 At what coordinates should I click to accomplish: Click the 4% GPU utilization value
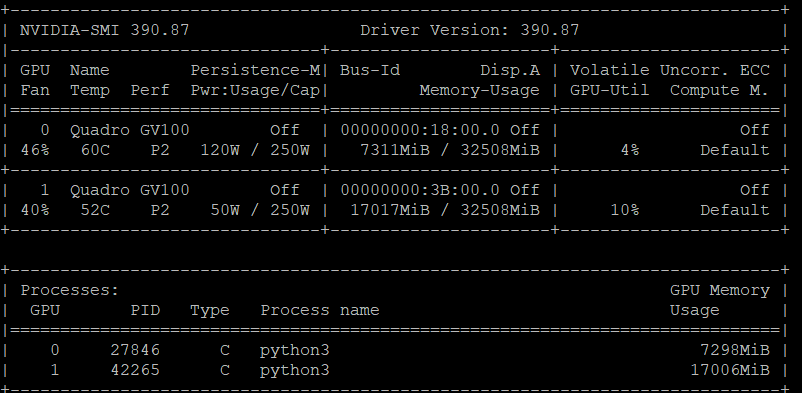pyautogui.click(x=630, y=150)
